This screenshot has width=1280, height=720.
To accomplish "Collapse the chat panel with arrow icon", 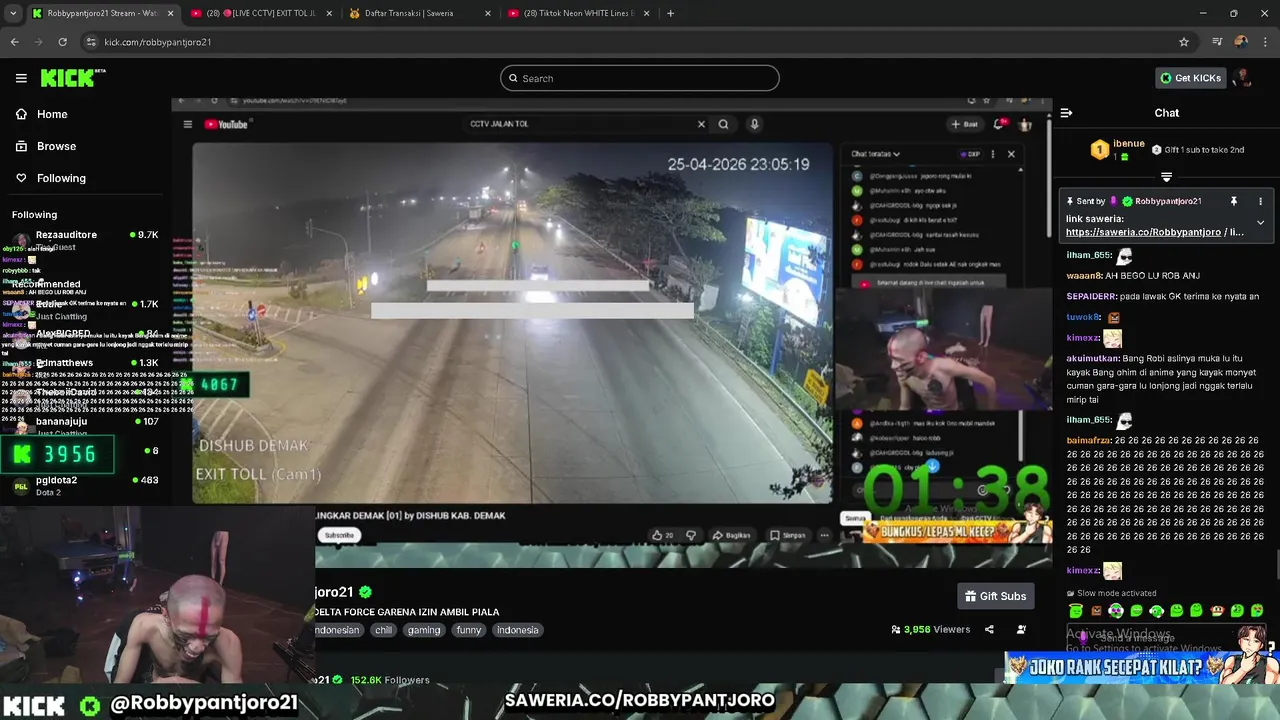I will (x=1066, y=113).
